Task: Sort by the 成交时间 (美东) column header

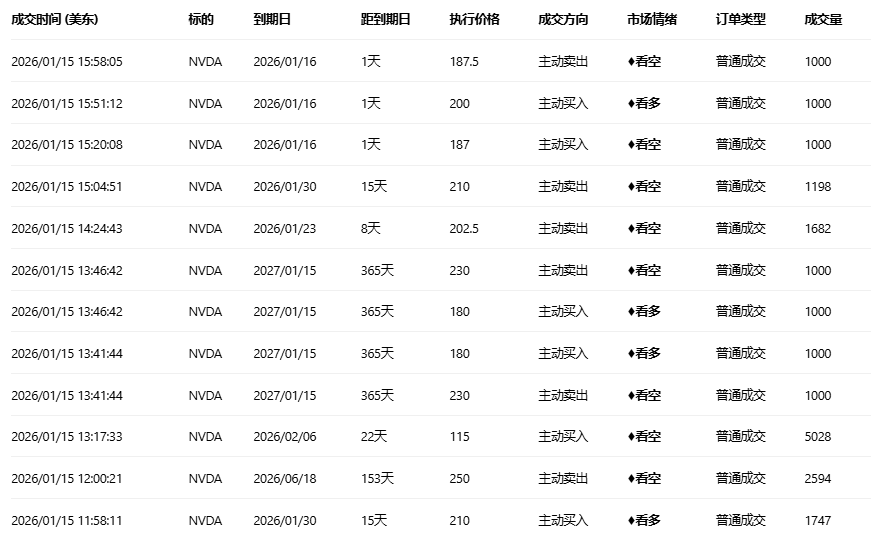Action: [55, 20]
